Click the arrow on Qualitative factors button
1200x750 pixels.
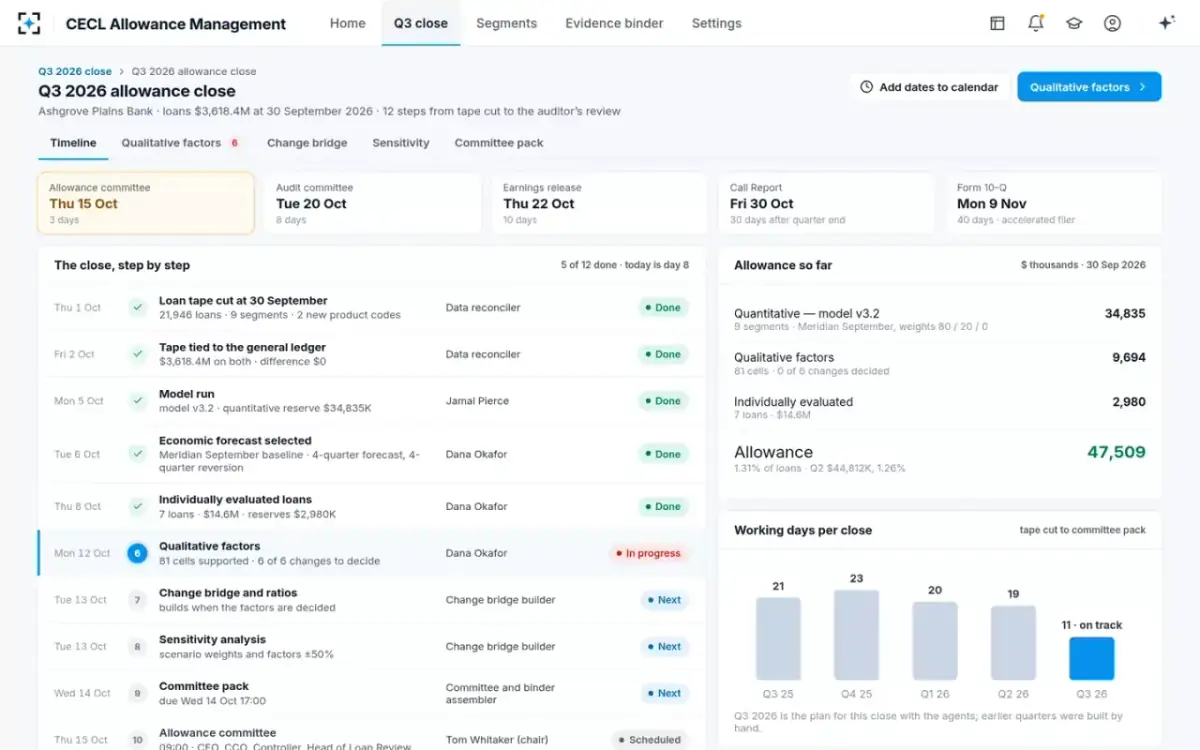1142,87
